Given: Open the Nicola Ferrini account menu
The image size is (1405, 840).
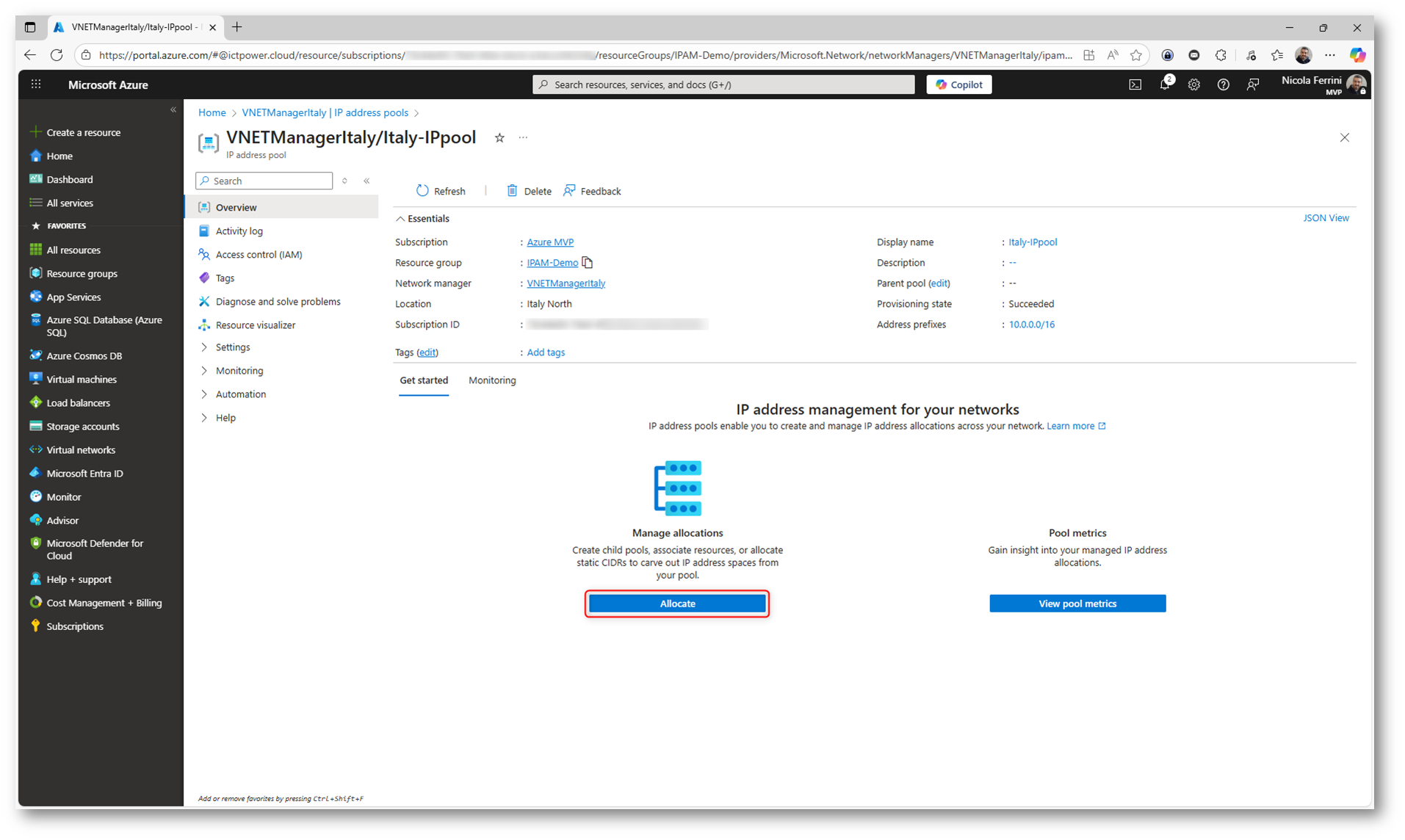Looking at the screenshot, I should (1324, 84).
